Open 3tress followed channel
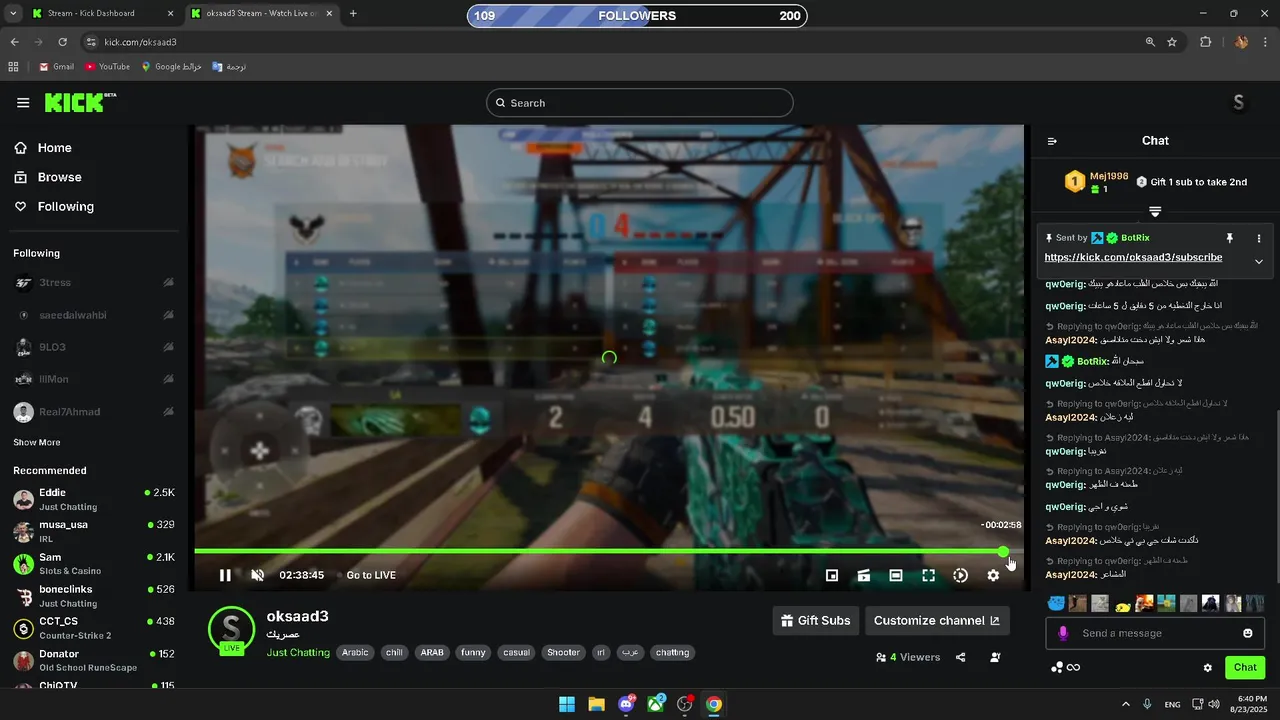Image resolution: width=1280 pixels, height=720 pixels. pyautogui.click(x=94, y=283)
